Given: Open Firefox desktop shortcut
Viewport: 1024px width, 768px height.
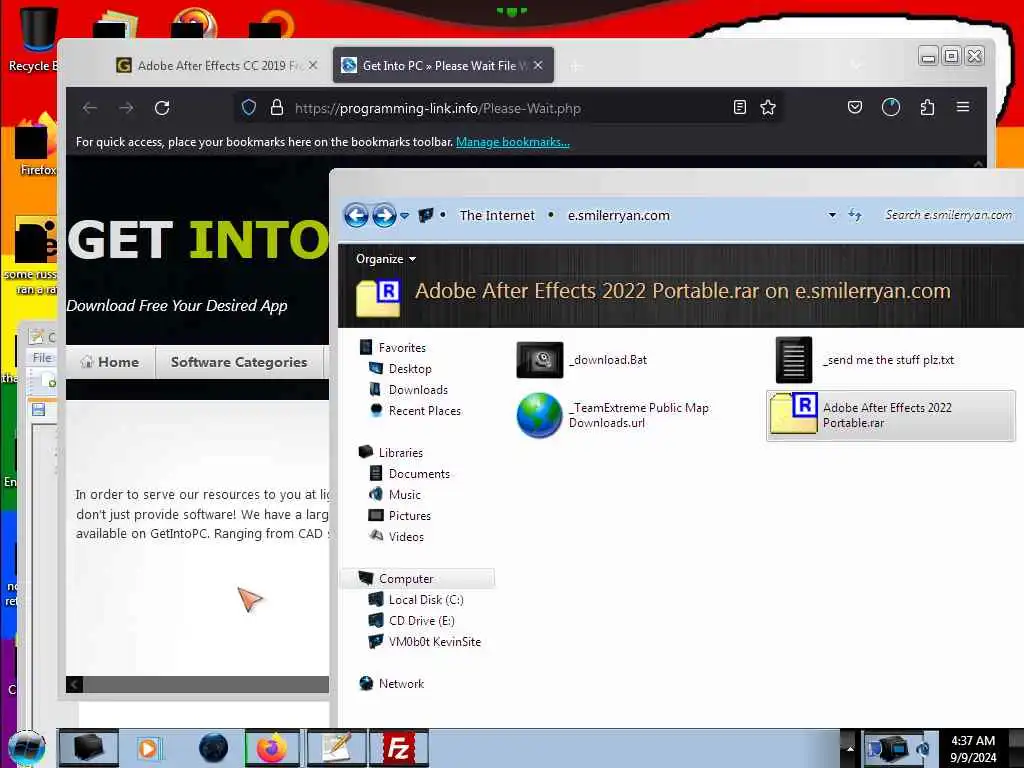Looking at the screenshot, I should 34,145.
